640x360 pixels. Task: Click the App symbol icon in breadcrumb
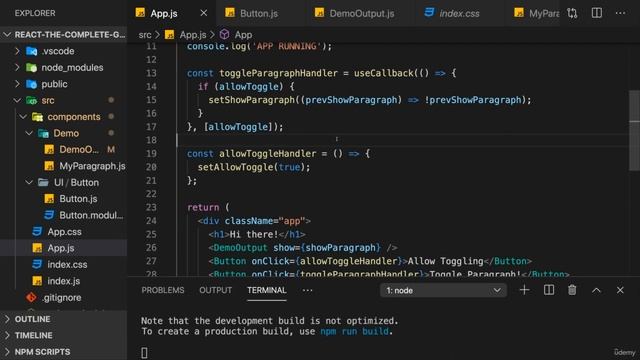[x=224, y=35]
